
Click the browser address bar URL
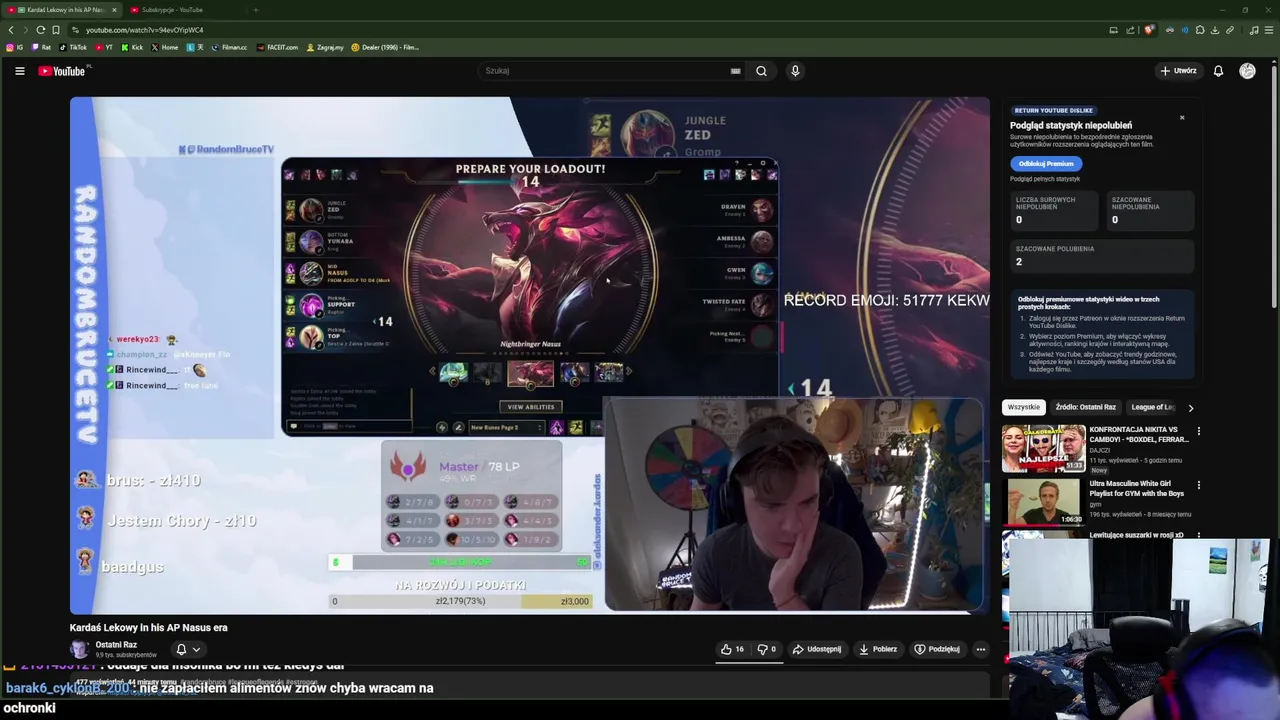(144, 30)
